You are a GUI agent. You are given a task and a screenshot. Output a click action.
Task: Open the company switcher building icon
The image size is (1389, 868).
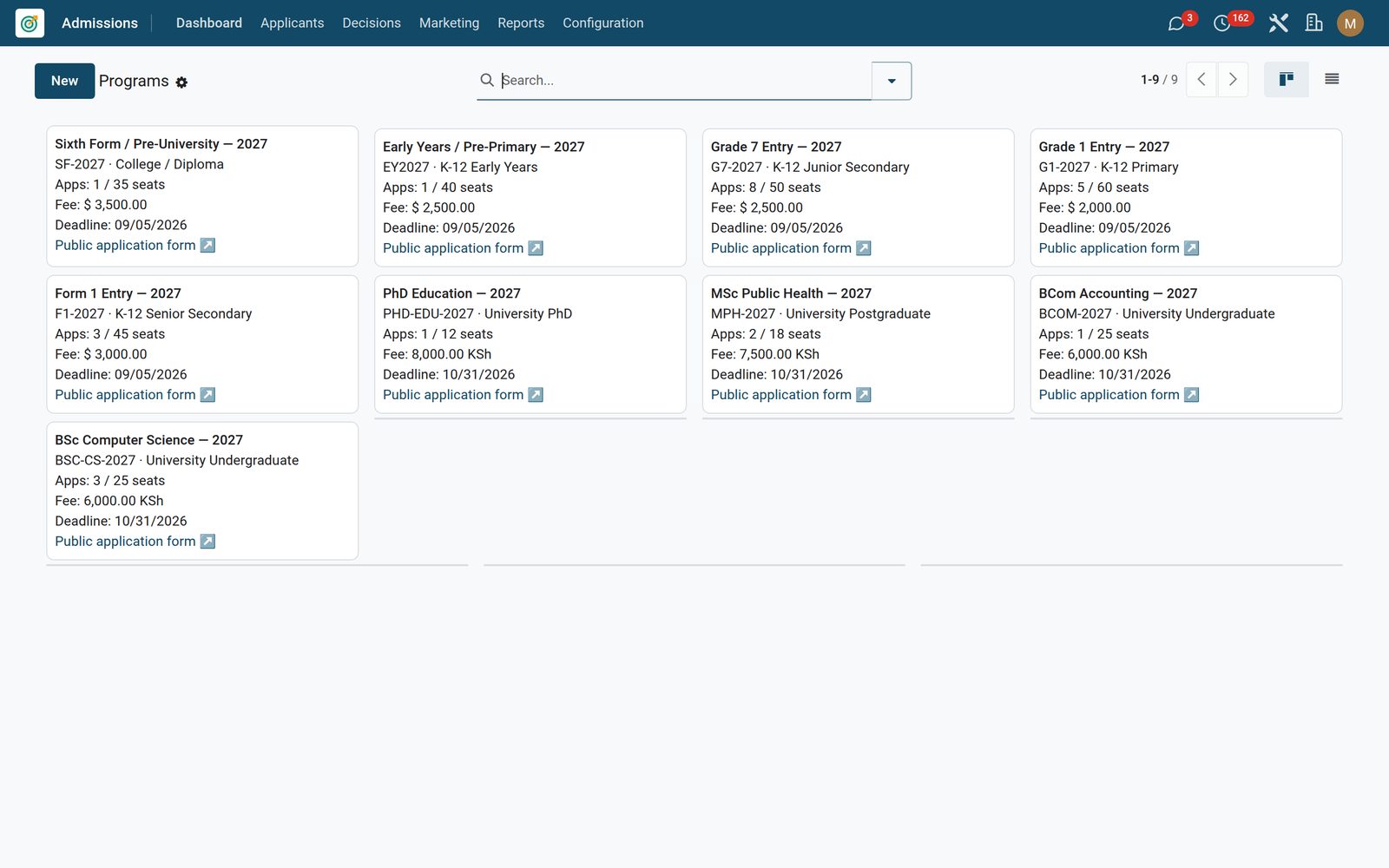coord(1314,23)
